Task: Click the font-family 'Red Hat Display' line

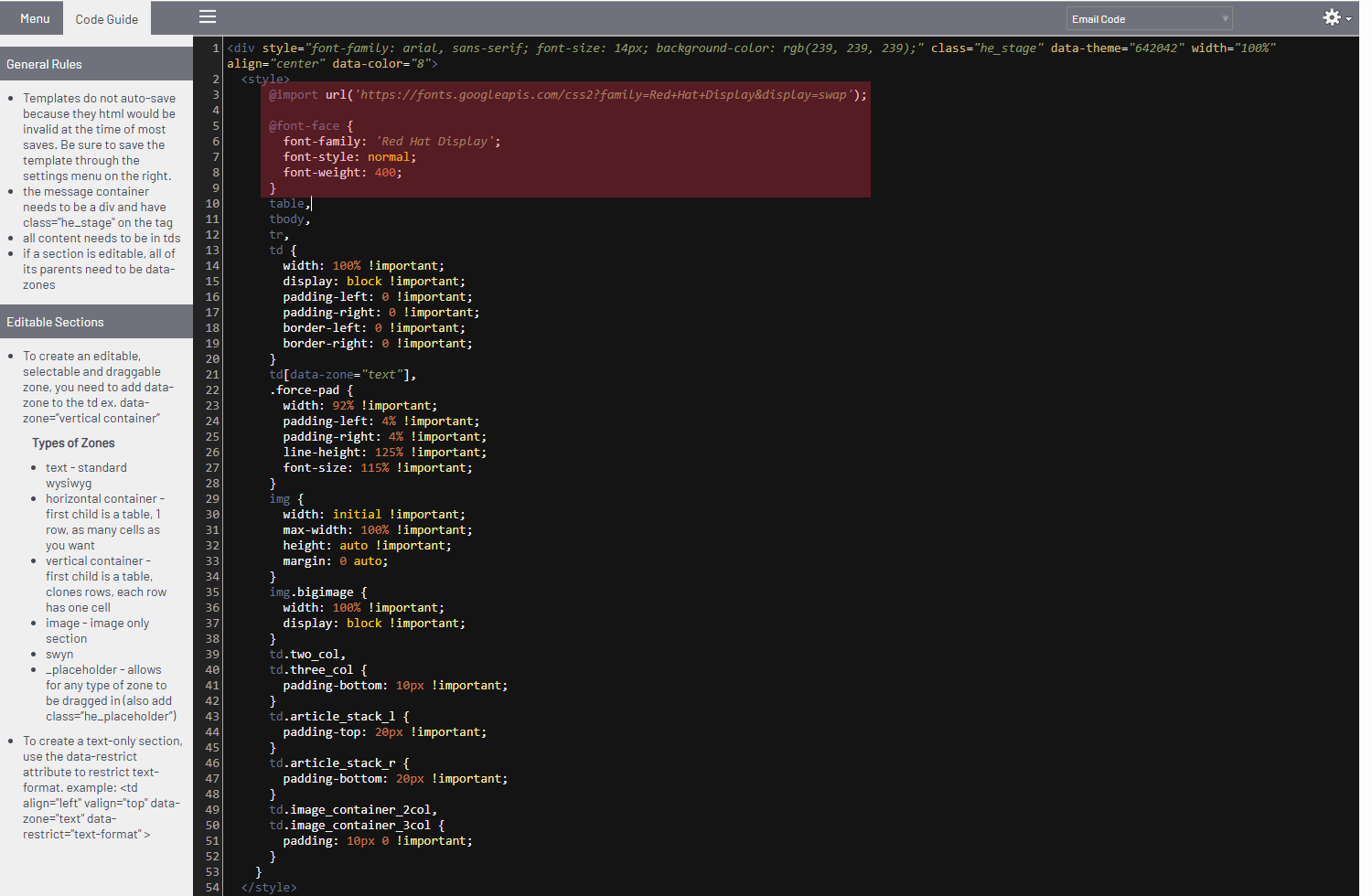Action: [391, 142]
